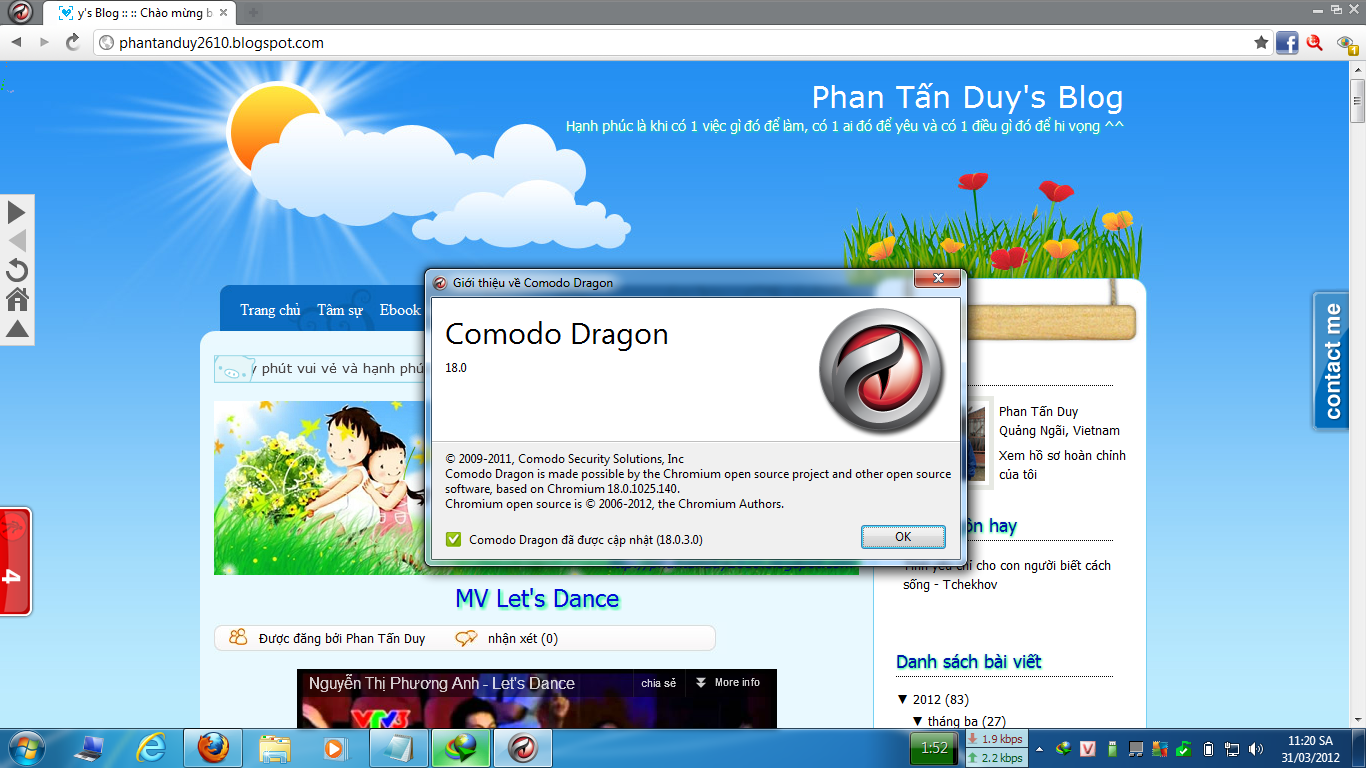The height and width of the screenshot is (768, 1366).
Task: Click the page scrollbar down arrow
Action: click(1357, 719)
